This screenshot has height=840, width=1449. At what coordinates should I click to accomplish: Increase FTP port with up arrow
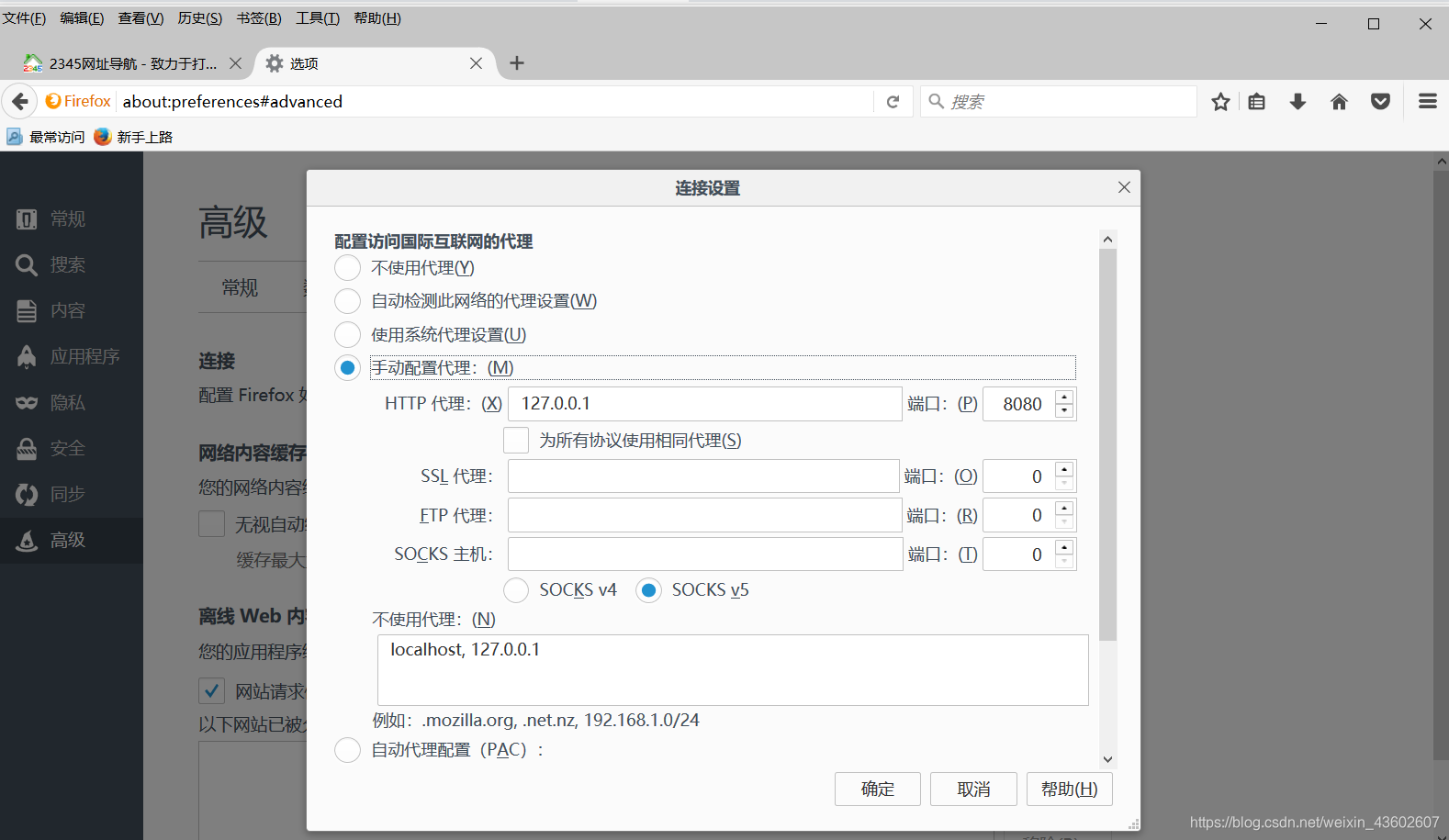pyautogui.click(x=1064, y=508)
